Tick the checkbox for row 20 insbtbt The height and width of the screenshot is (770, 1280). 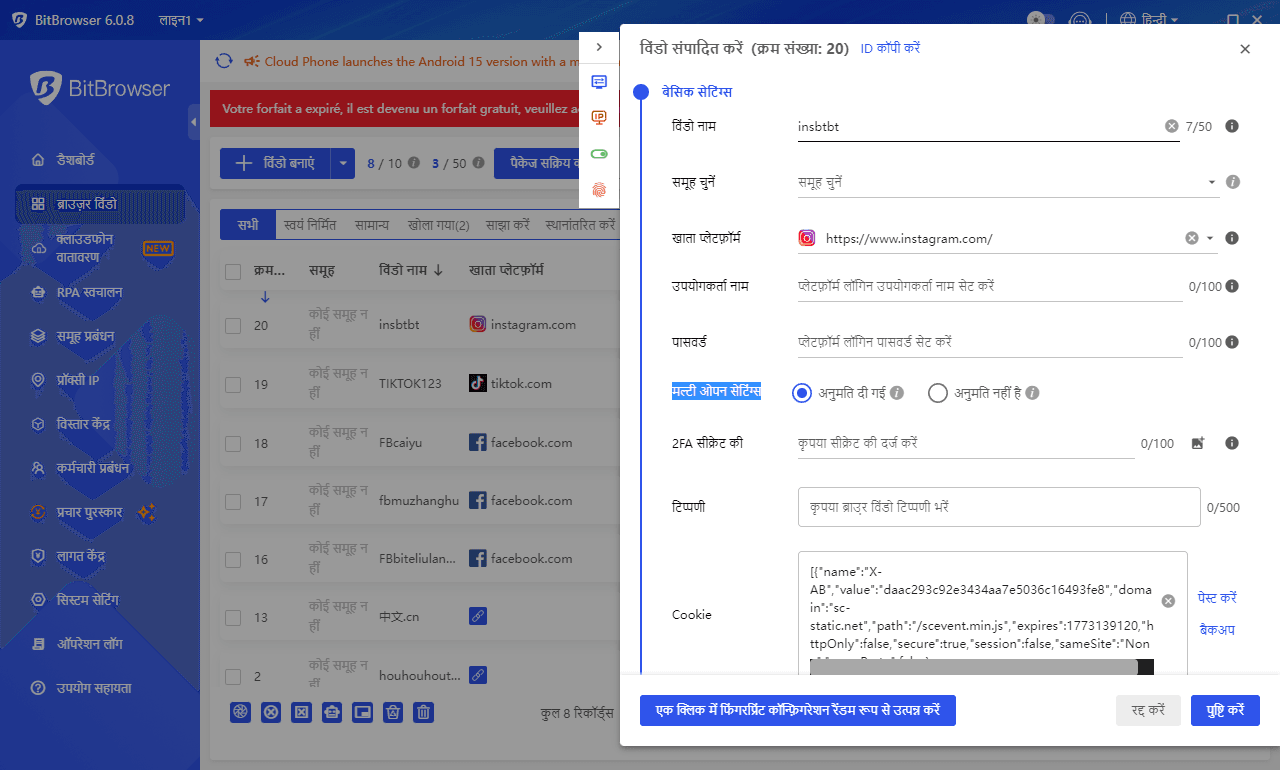click(x=233, y=325)
